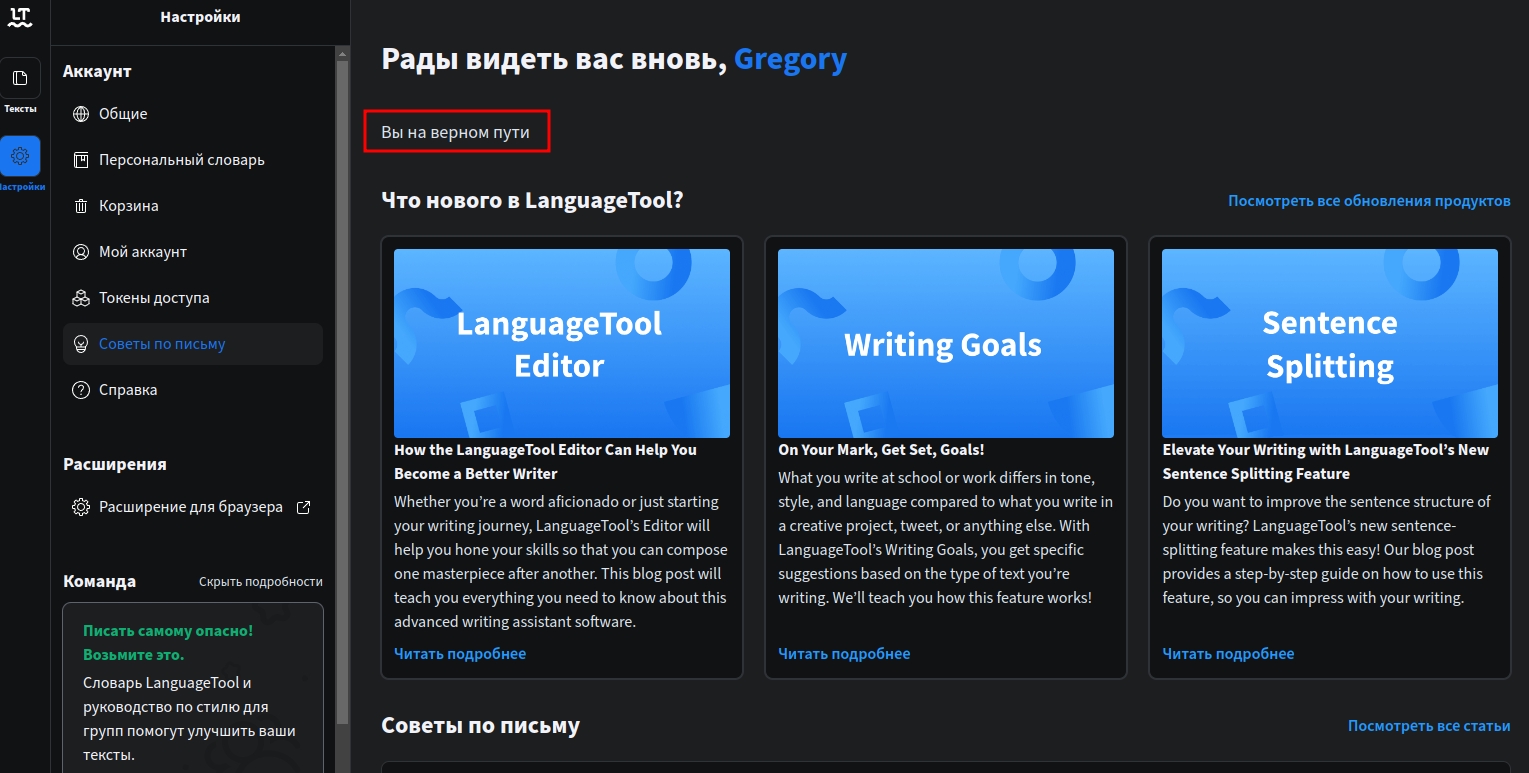Click the Что нового в LanguageTool? heading
1529x773 pixels.
pos(532,200)
